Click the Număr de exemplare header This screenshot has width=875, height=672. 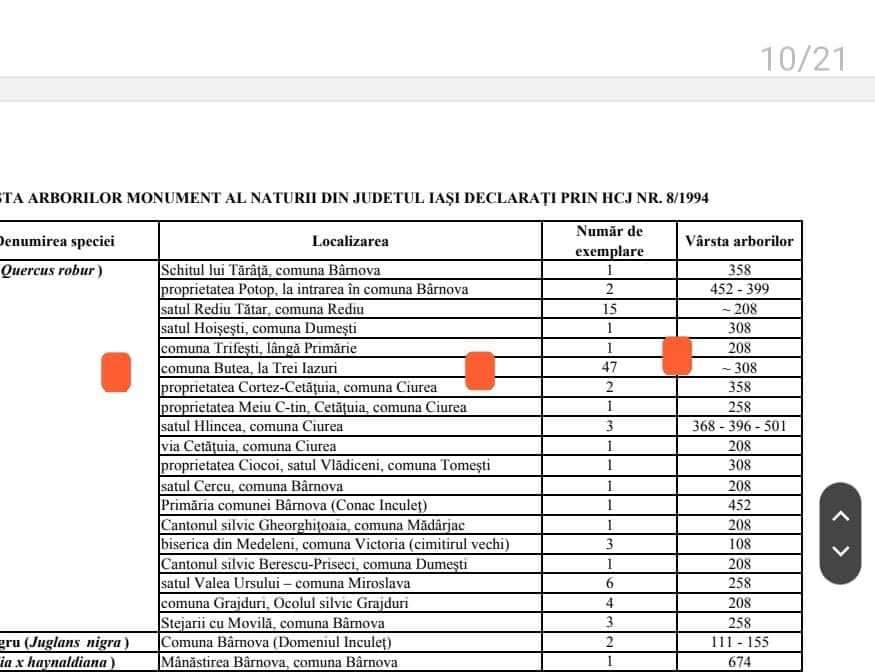609,241
